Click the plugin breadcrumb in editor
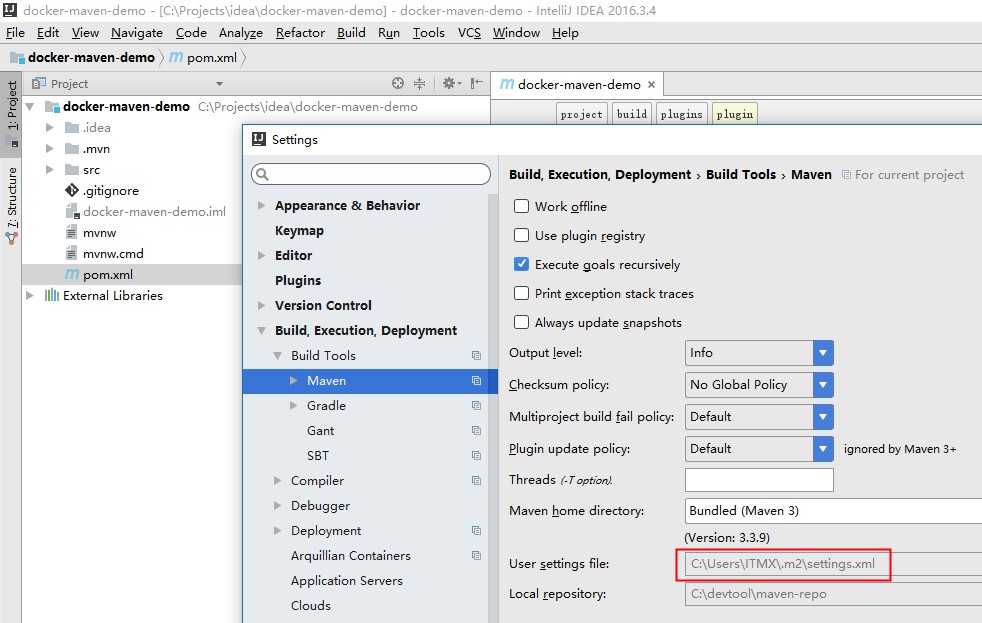 click(x=734, y=114)
